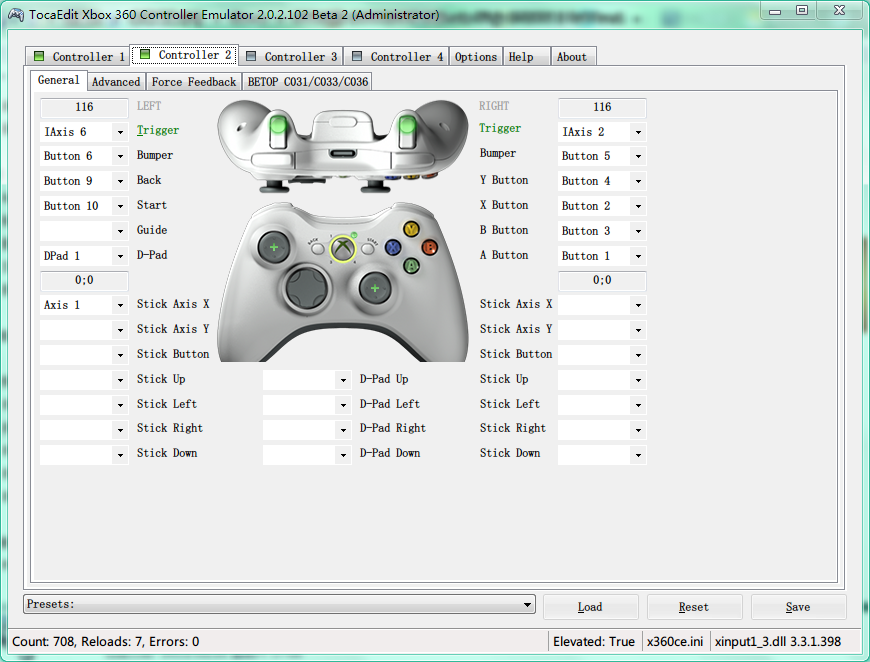Click the right thumbstick on controller image

pyautogui.click(x=375, y=289)
